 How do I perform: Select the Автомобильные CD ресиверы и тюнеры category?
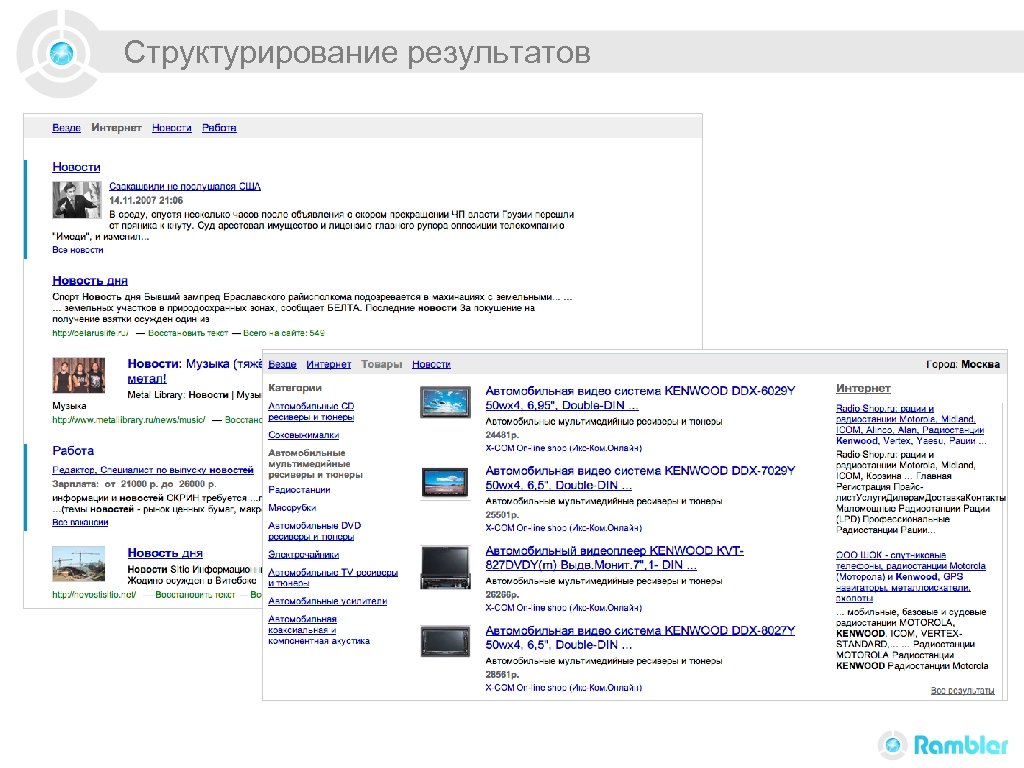[x=311, y=411]
